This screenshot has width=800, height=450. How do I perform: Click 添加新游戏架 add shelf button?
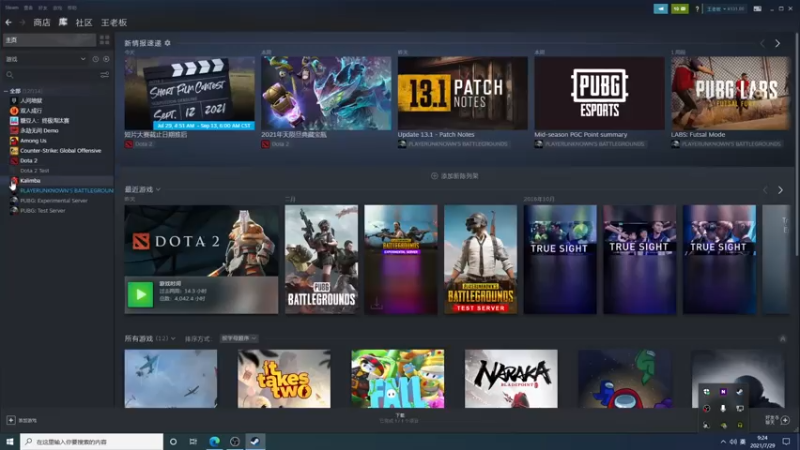click(x=455, y=176)
